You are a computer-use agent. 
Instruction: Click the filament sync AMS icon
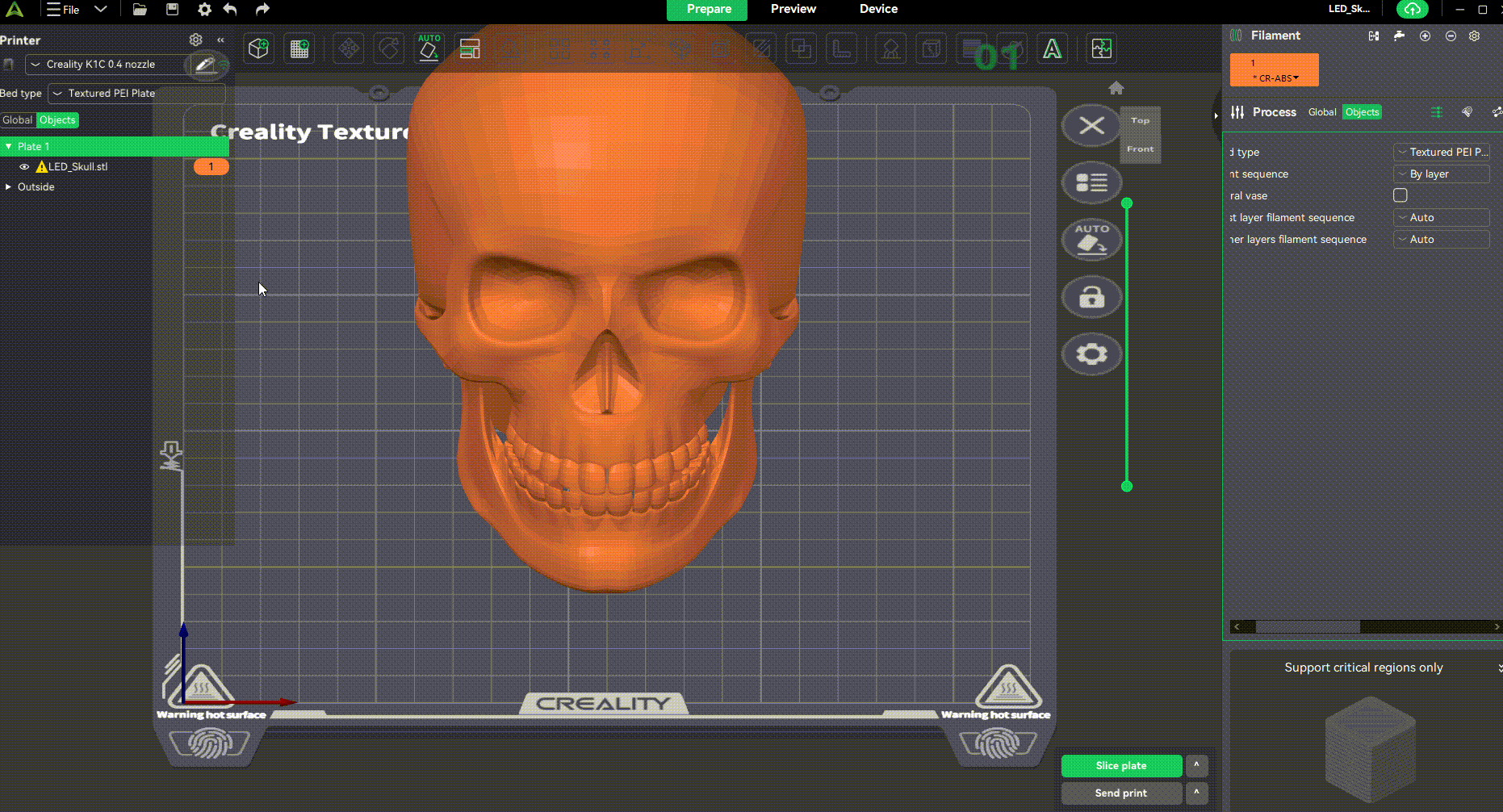pyautogui.click(x=1374, y=36)
